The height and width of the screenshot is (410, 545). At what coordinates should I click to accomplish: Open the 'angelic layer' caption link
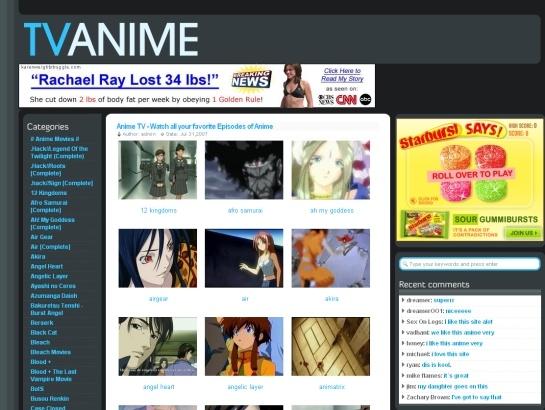pos(245,387)
